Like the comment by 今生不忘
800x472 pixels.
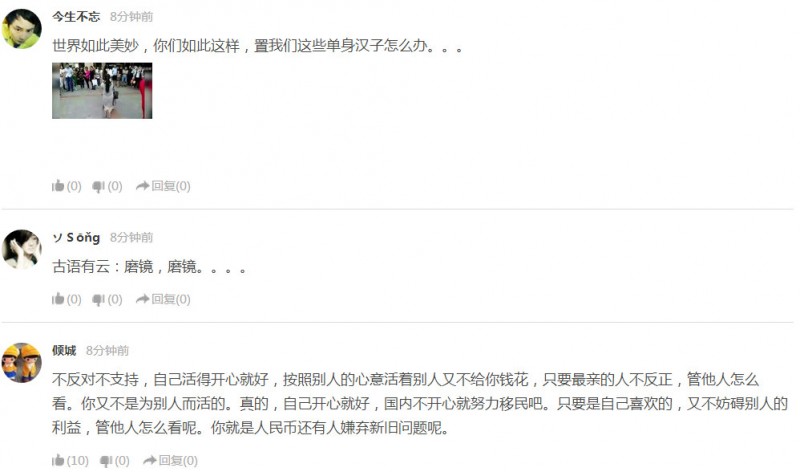pos(66,186)
